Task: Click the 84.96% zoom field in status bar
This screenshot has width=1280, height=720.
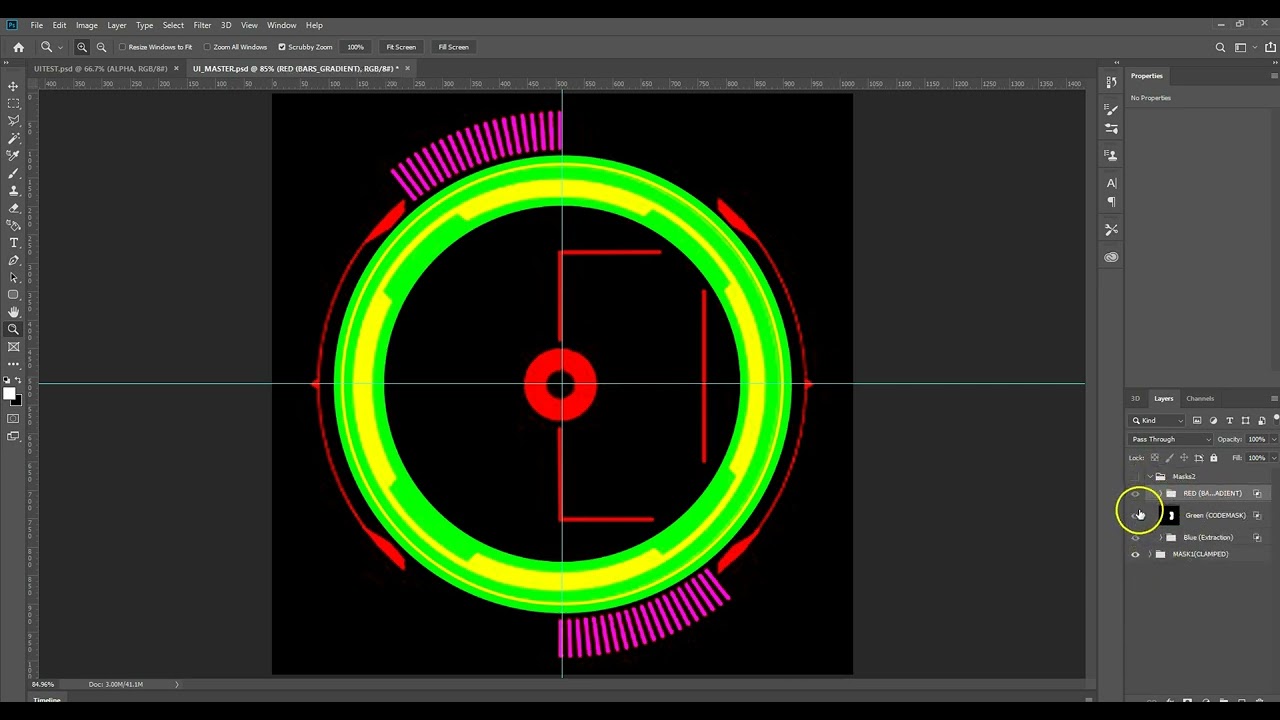Action: [44, 684]
